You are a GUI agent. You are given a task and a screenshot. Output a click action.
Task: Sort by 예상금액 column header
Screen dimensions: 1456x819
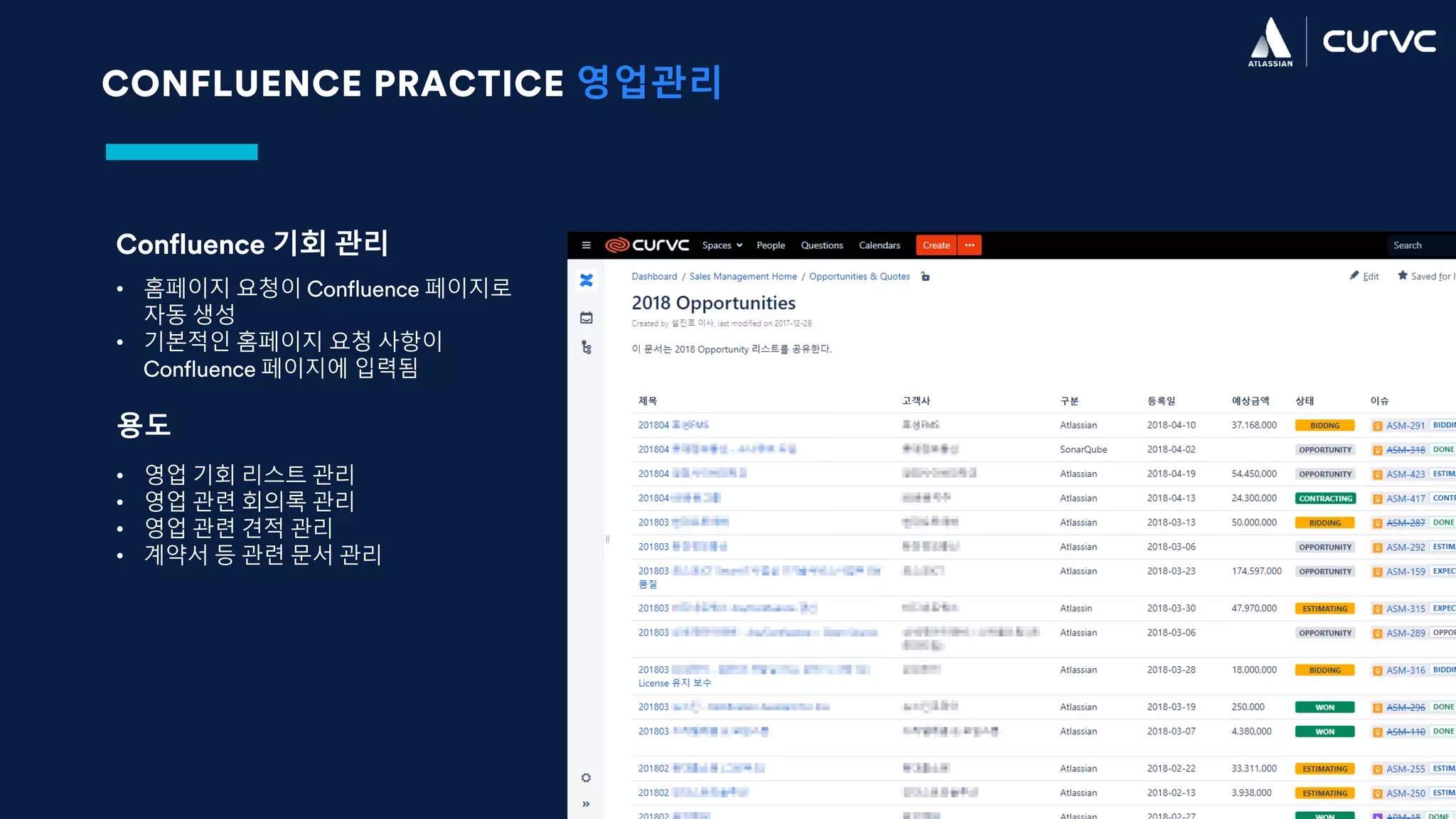point(1250,401)
